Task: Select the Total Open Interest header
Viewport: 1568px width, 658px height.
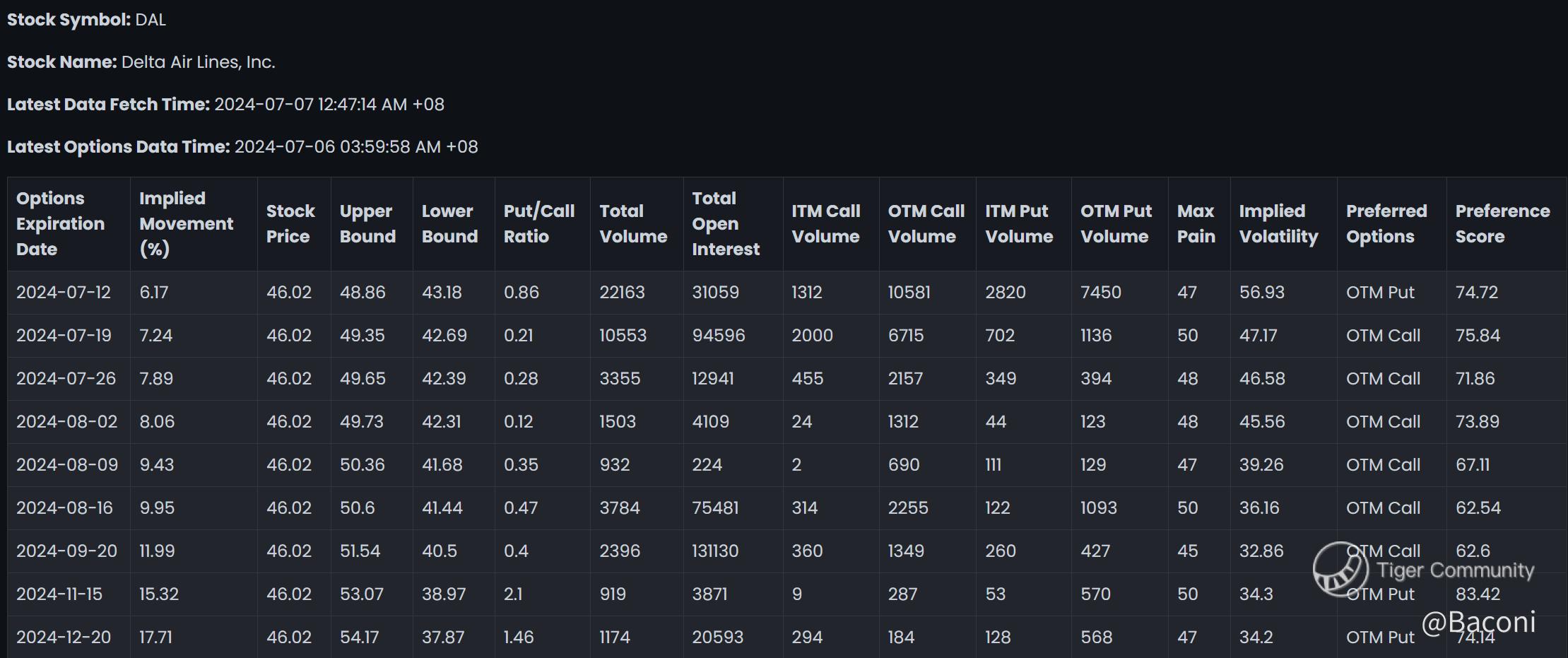Action: [733, 224]
